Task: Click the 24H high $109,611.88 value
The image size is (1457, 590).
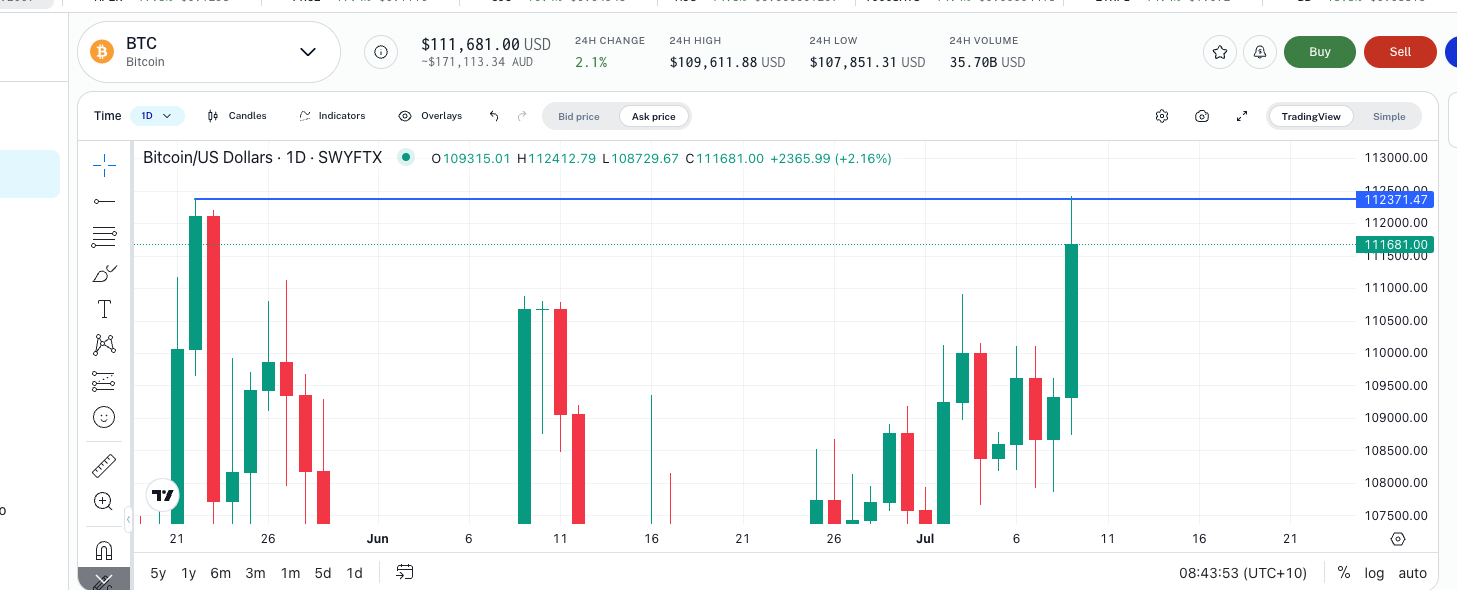Action: (727, 62)
